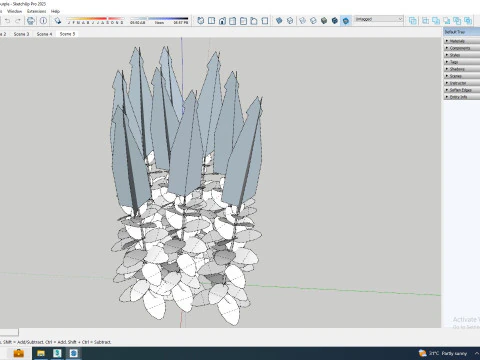Screen dimensions: 480x360
Task: Select the Scene 5 tab
Action: coord(67,34)
